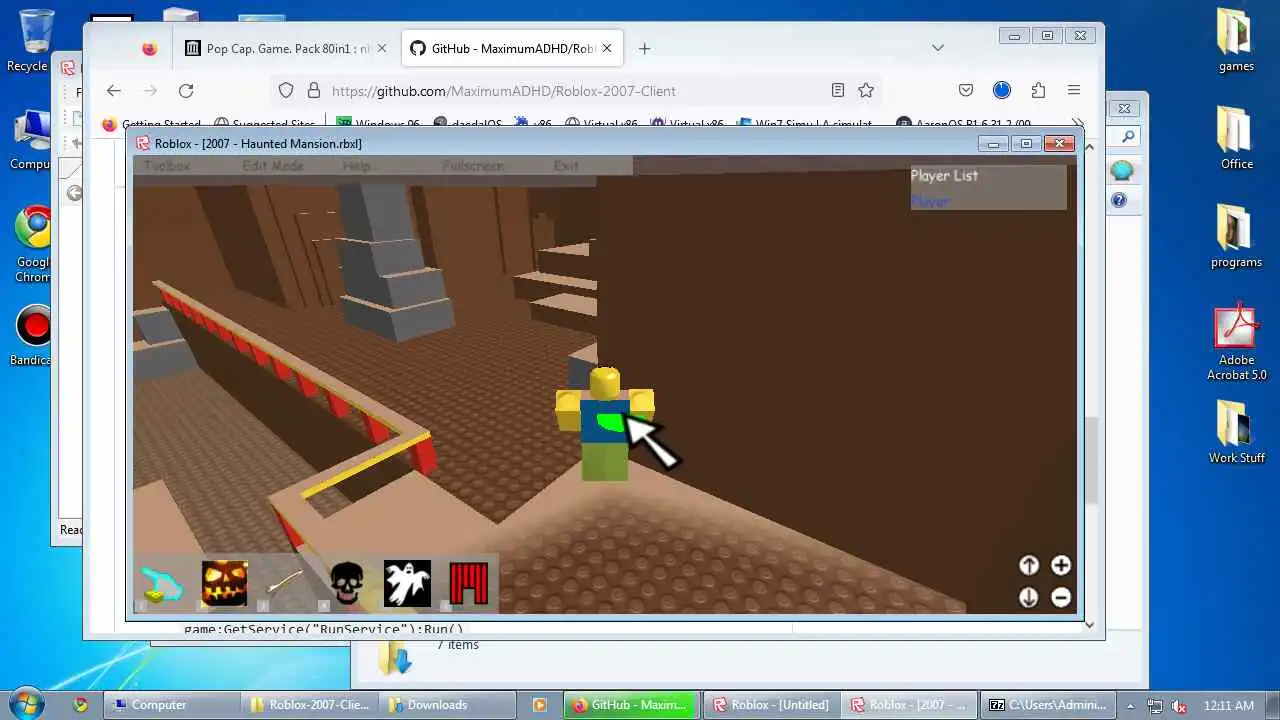Image resolution: width=1280 pixels, height=720 pixels.
Task: Bookmark this page with the star
Action: (866, 90)
